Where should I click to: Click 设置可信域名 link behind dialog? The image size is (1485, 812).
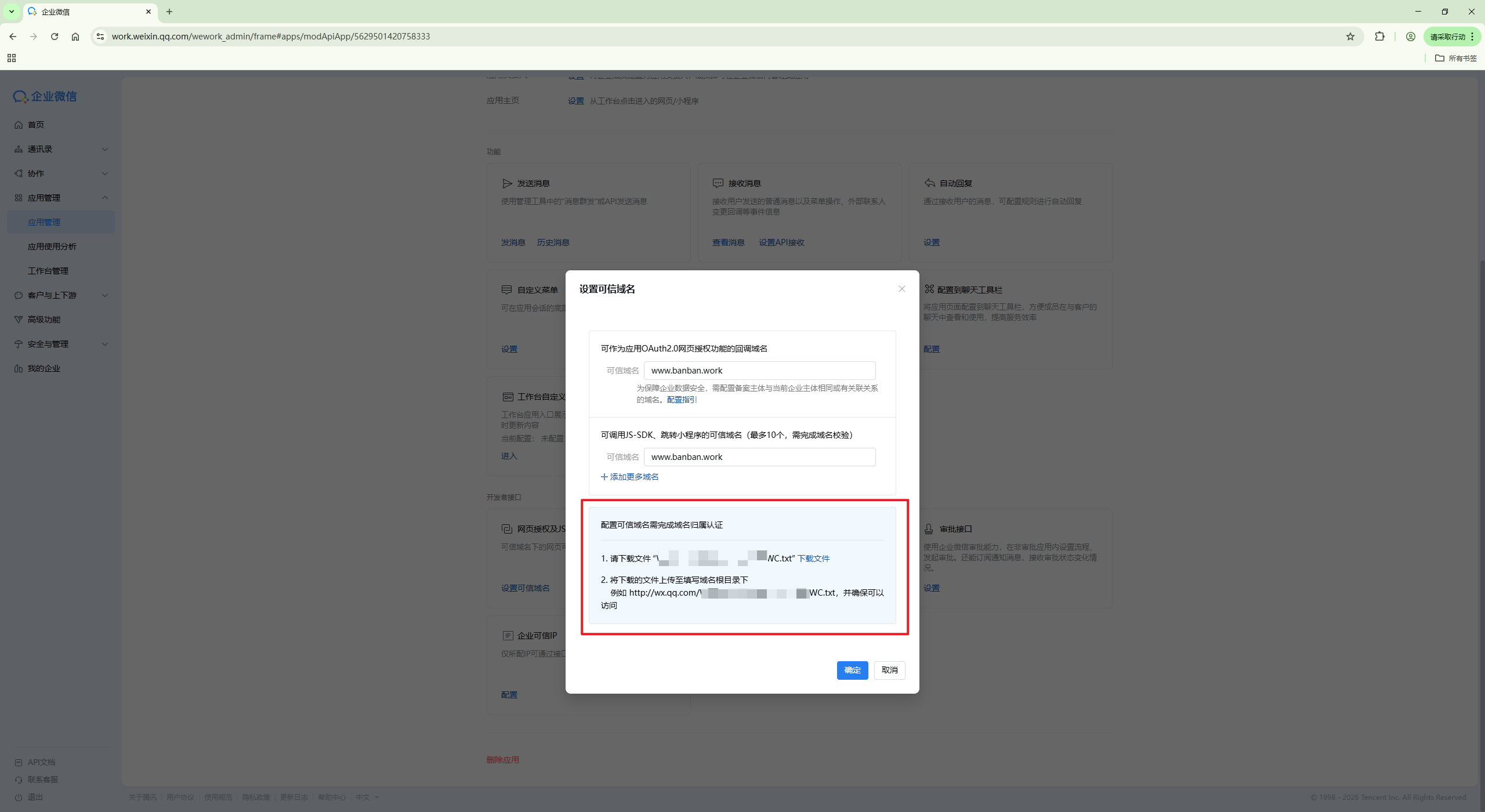coord(526,588)
